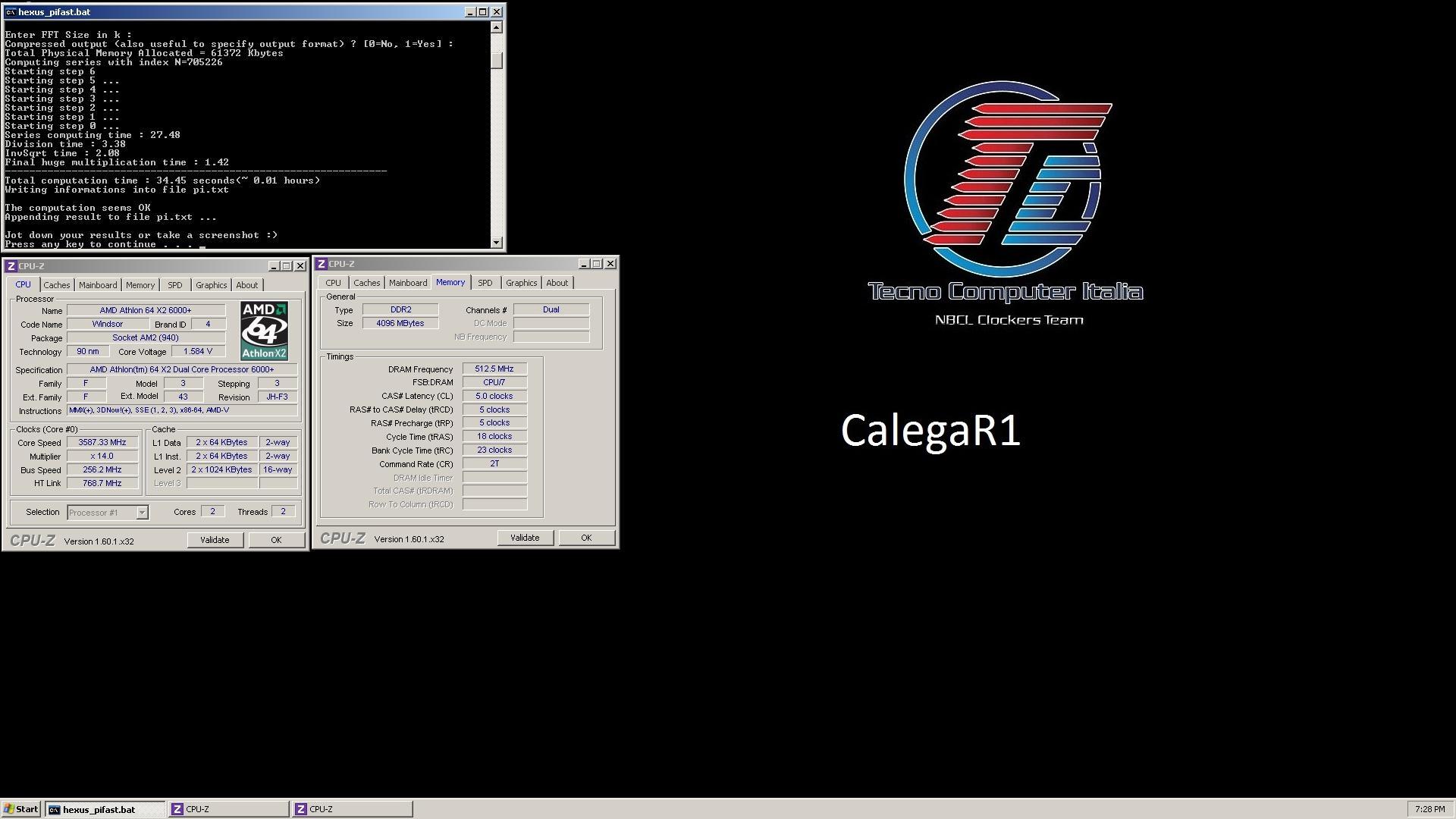Image resolution: width=1456 pixels, height=819 pixels.
Task: Open Mainboard tab in right CPU-Z window
Action: [408, 283]
